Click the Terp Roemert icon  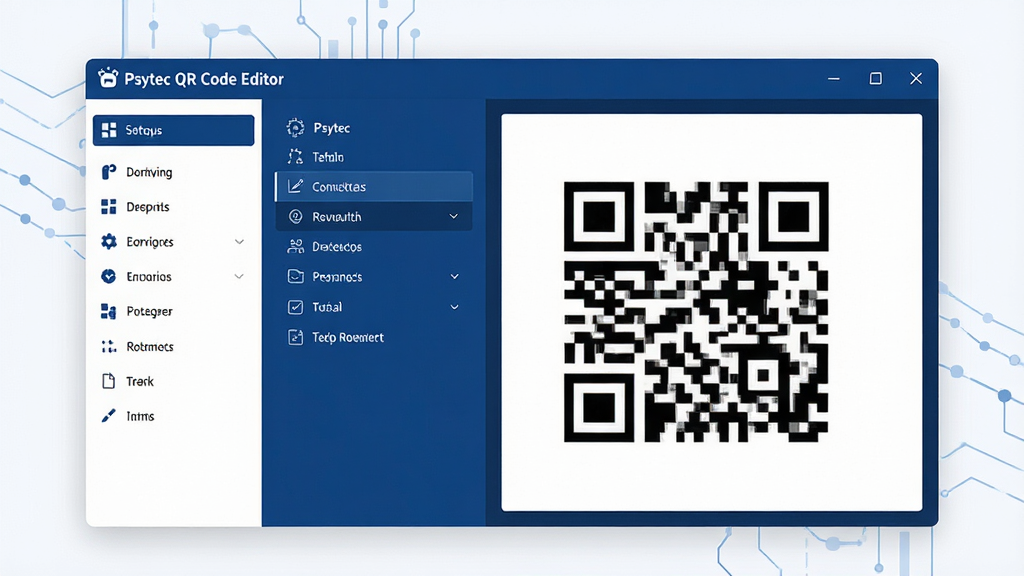coord(295,337)
